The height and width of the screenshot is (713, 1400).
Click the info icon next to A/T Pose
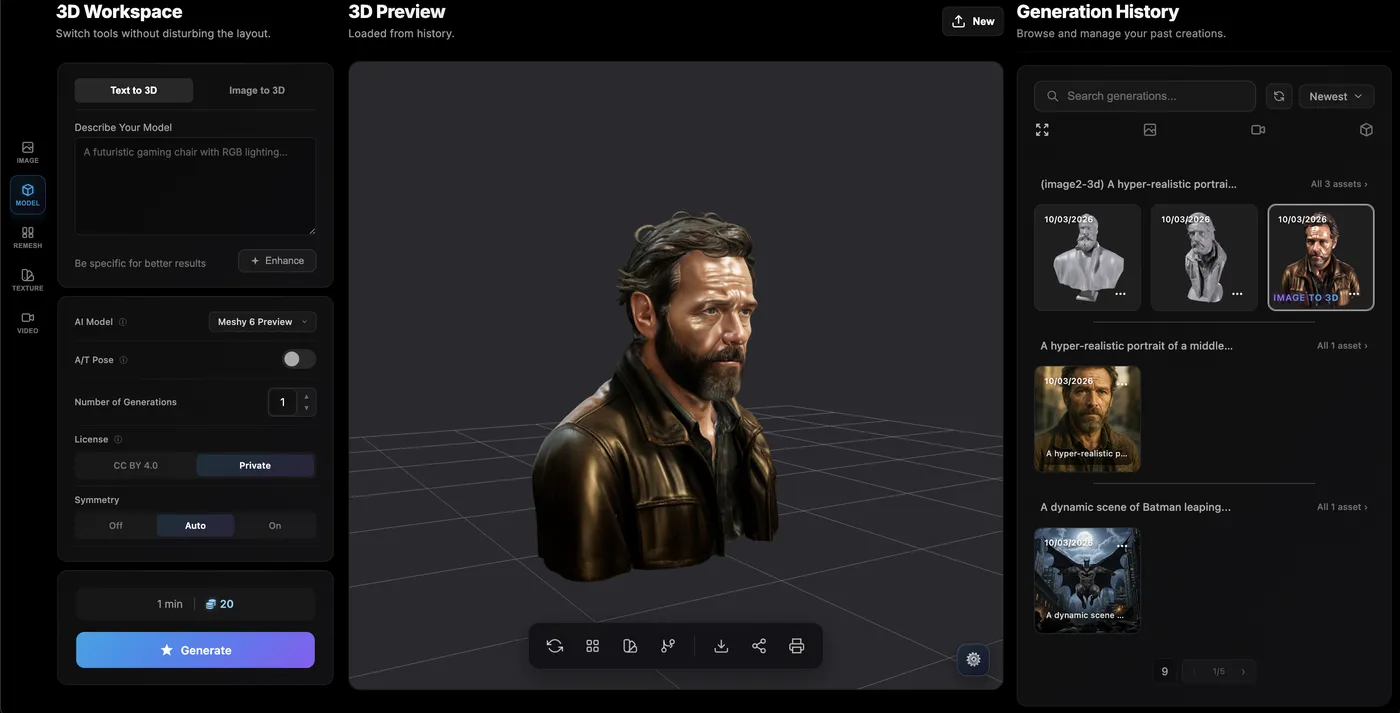click(x=124, y=360)
